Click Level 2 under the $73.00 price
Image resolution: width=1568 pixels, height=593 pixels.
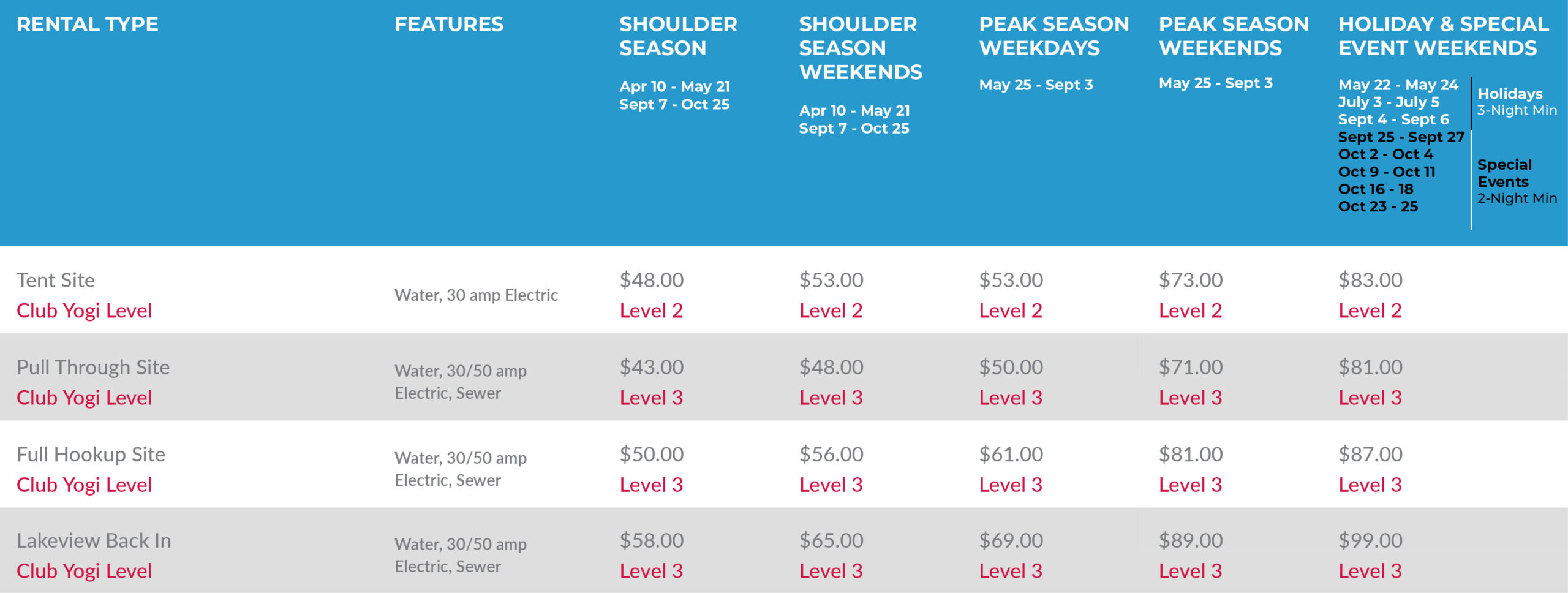[x=1190, y=311]
